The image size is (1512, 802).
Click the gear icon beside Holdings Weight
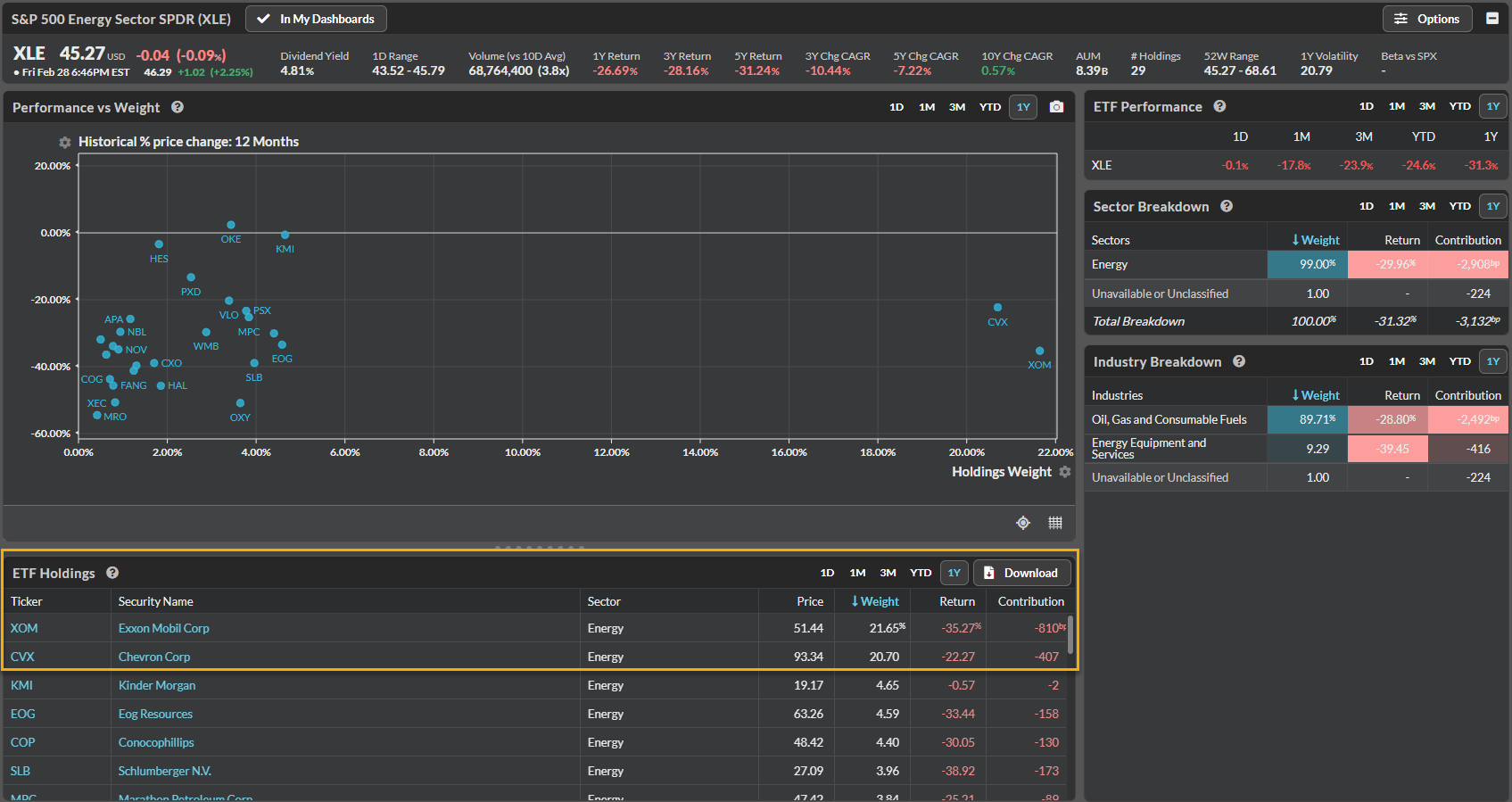point(1064,472)
